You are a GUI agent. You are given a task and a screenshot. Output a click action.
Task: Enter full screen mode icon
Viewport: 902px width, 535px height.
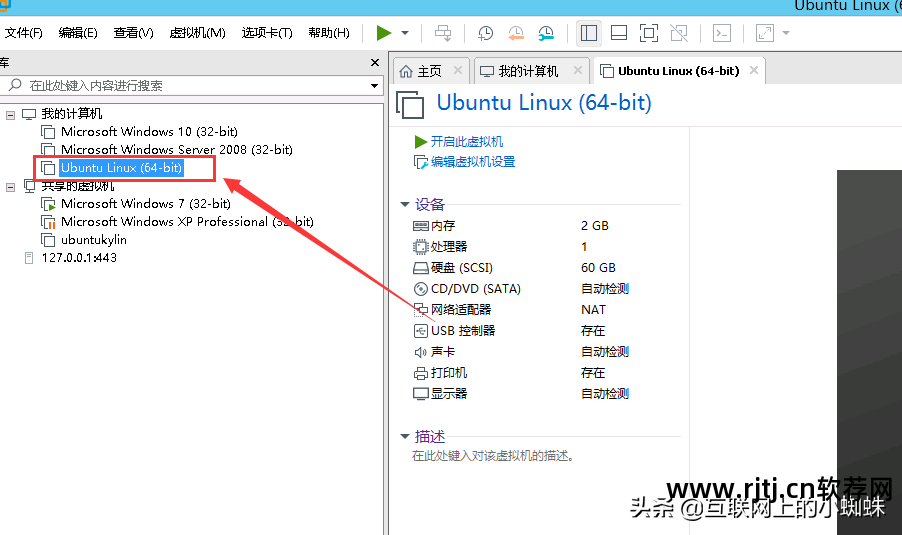coord(649,33)
